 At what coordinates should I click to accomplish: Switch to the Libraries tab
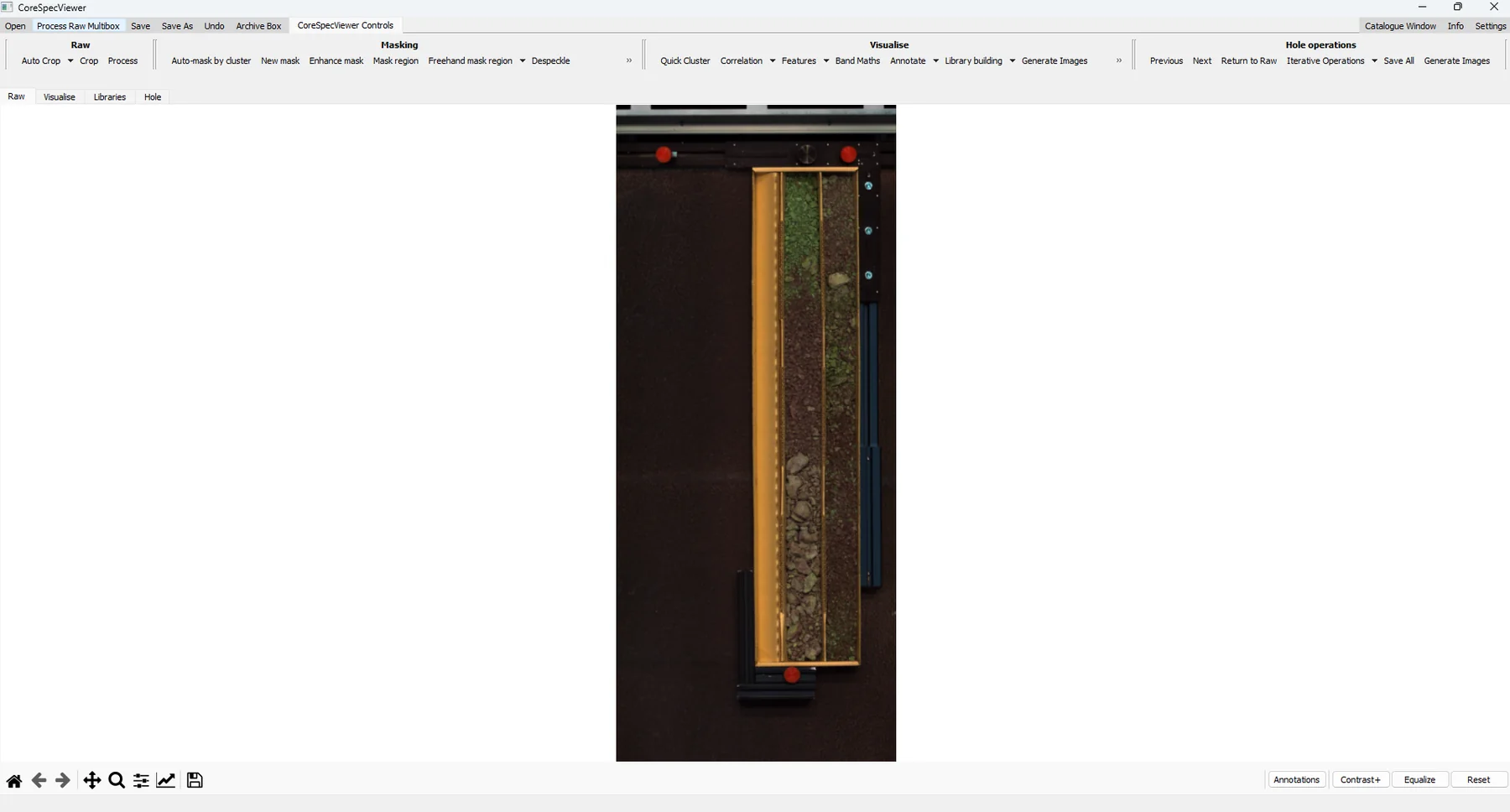point(110,97)
